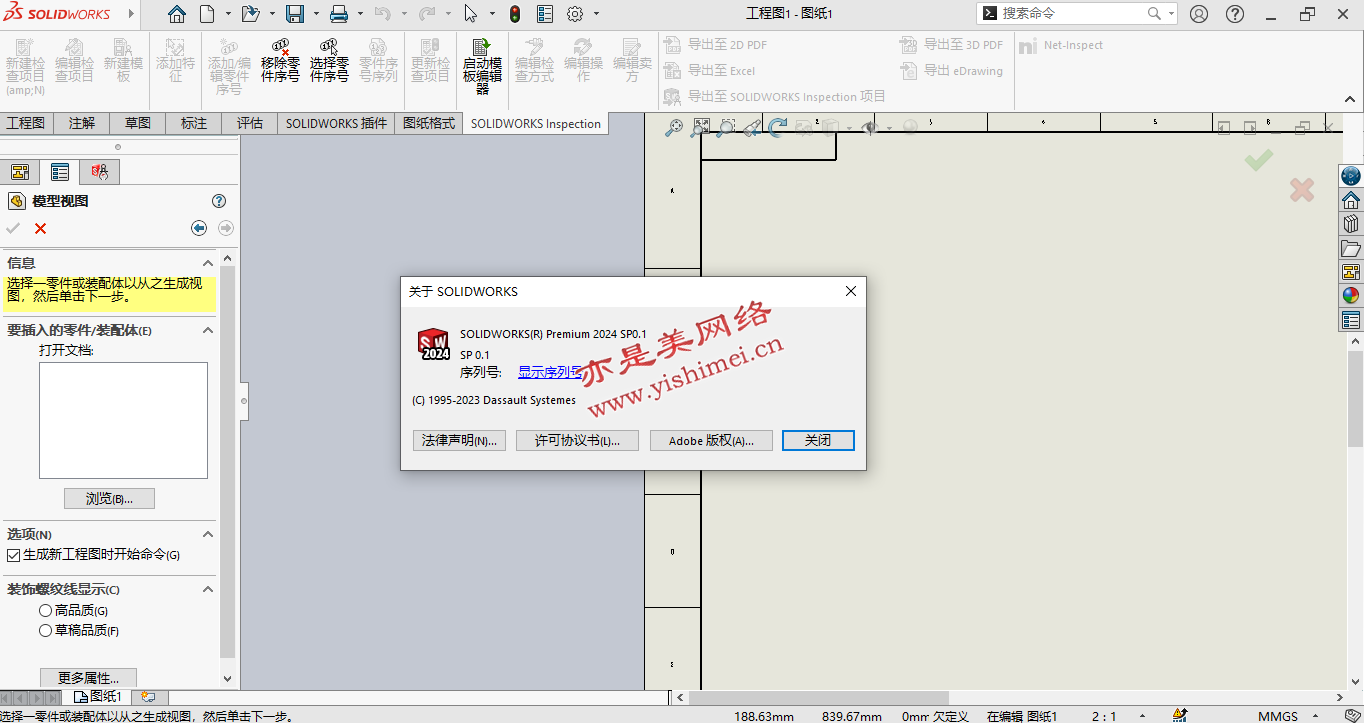Click the Home icon in the title toolbar

tap(177, 14)
